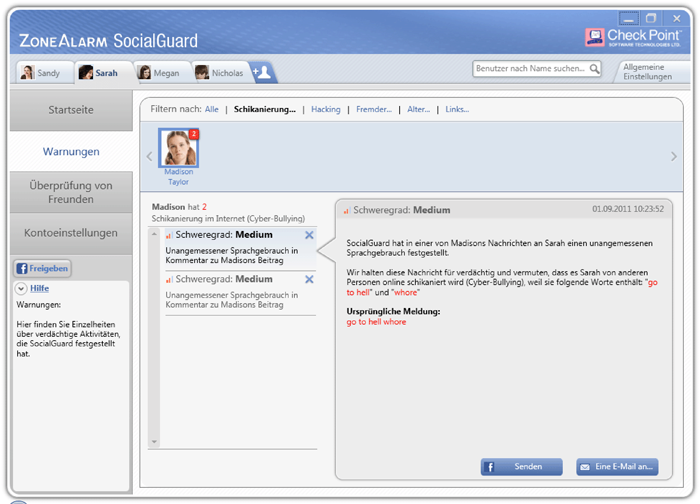Click the add user icon tab
Viewport: 700px width, 504px height.
click(x=263, y=72)
